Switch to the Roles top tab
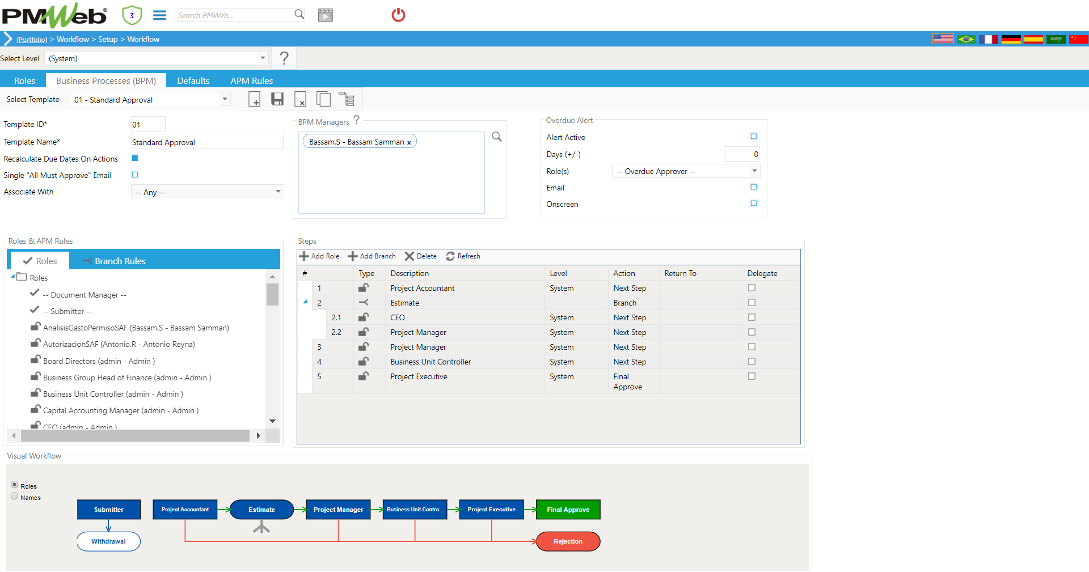This screenshot has height=572, width=1089. (24, 81)
